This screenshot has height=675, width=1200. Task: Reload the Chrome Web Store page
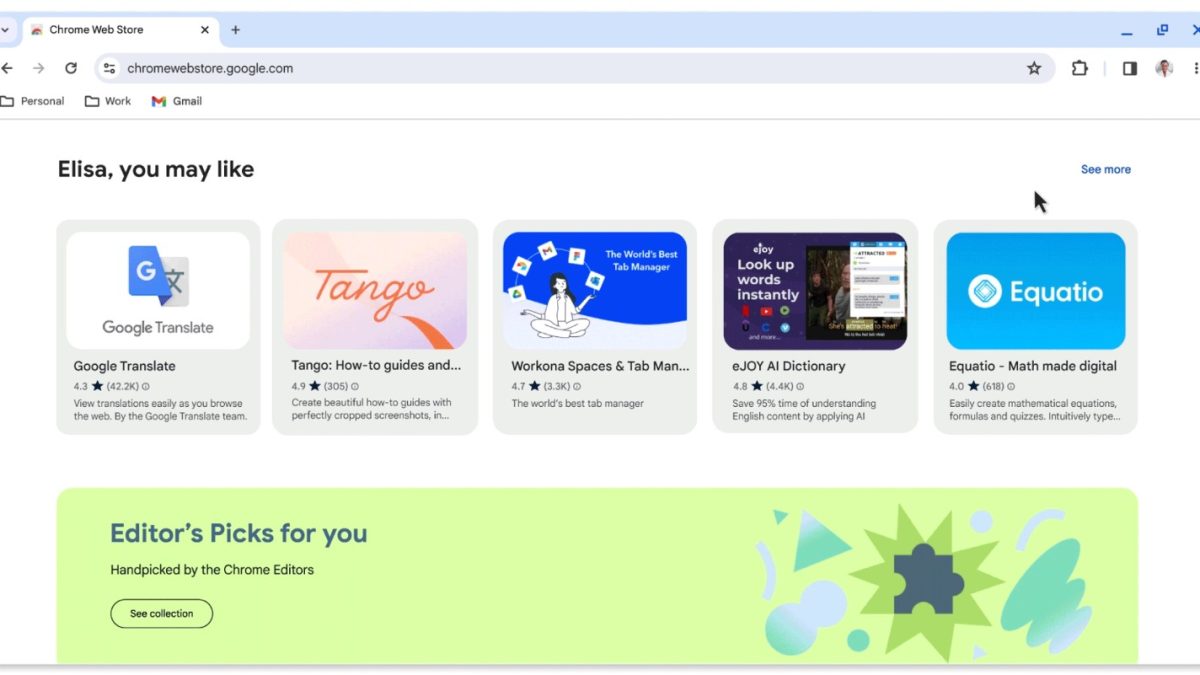[71, 68]
